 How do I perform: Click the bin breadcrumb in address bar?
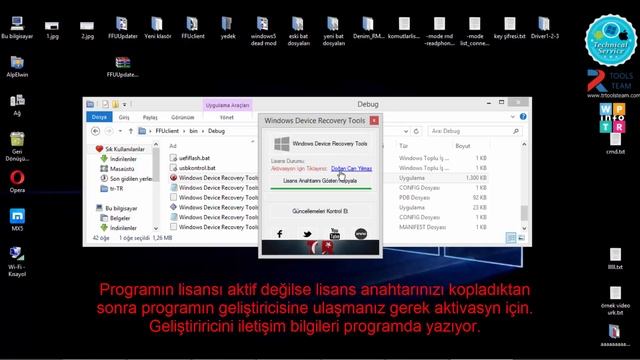click(193, 131)
